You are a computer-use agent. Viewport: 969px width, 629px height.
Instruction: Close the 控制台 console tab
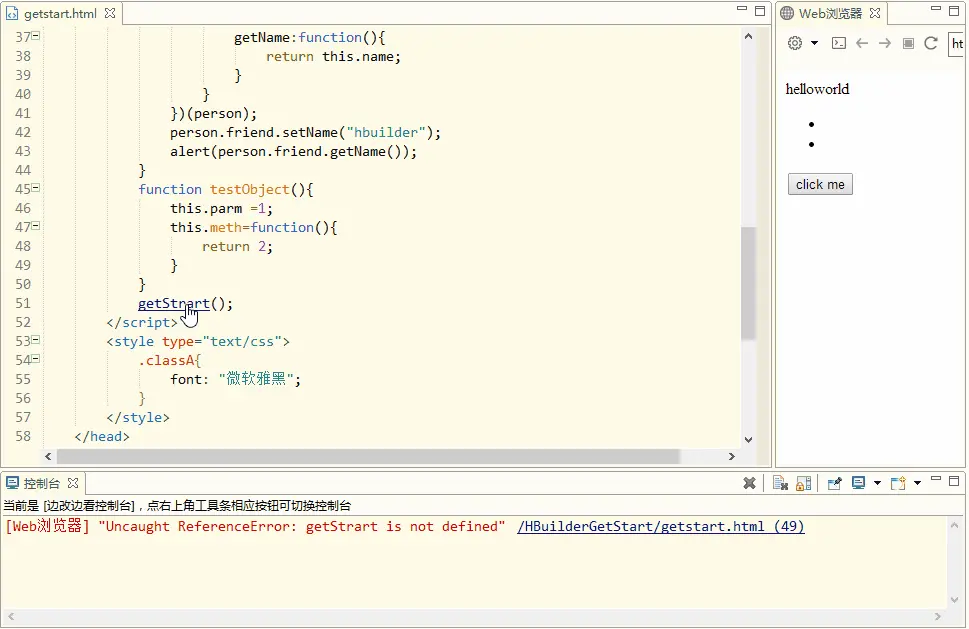(x=73, y=483)
